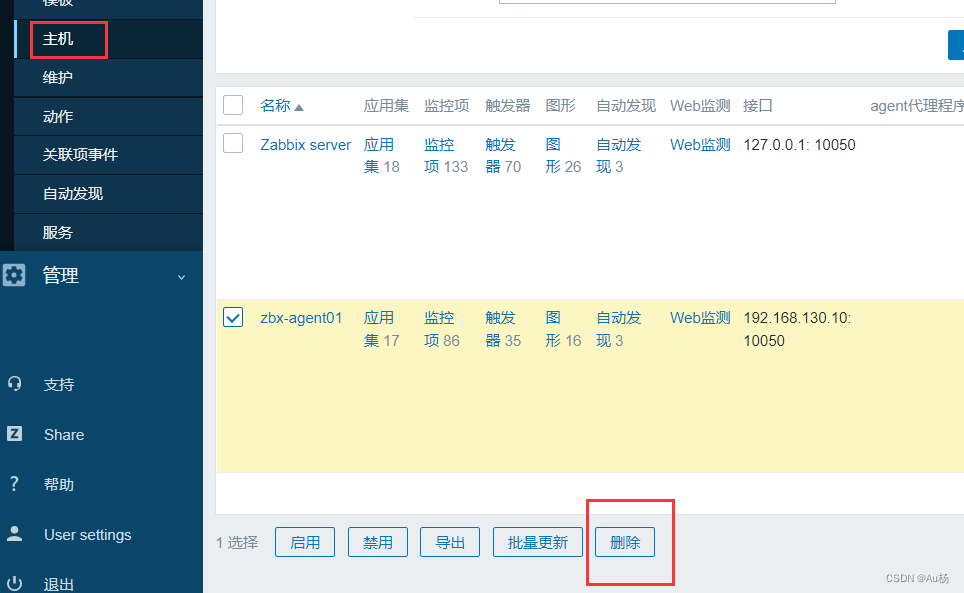Open Zabbix server 自动发现 3 link
This screenshot has width=964, height=593.
coord(618,155)
